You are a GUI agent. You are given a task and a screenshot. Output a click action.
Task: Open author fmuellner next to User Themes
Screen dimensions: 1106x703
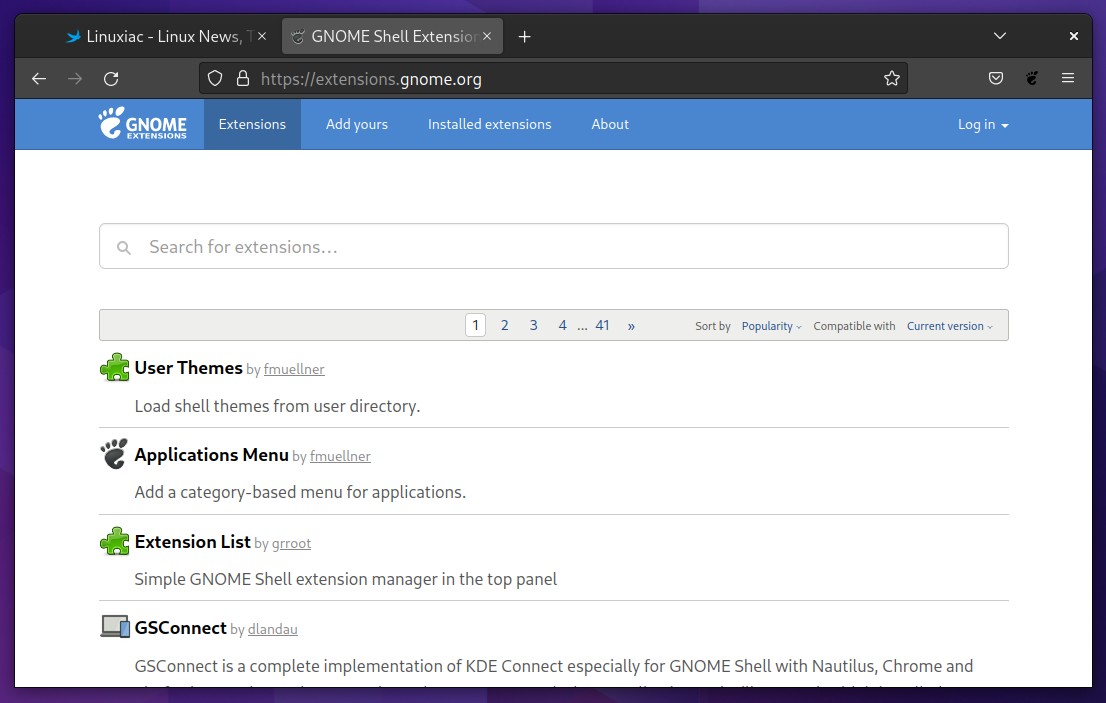294,369
